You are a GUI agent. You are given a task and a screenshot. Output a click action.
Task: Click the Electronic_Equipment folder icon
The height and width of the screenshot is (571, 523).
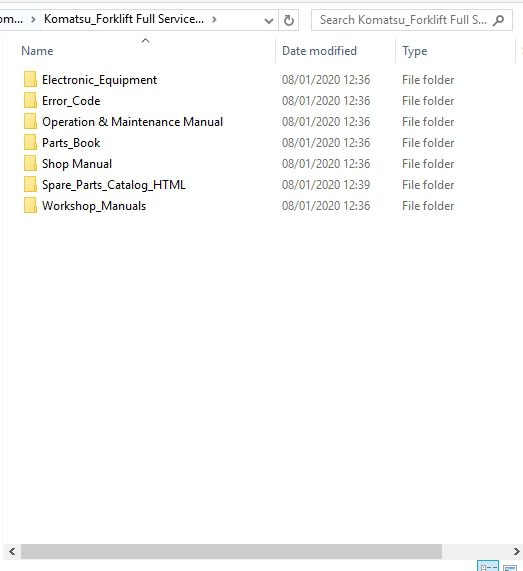click(30, 79)
